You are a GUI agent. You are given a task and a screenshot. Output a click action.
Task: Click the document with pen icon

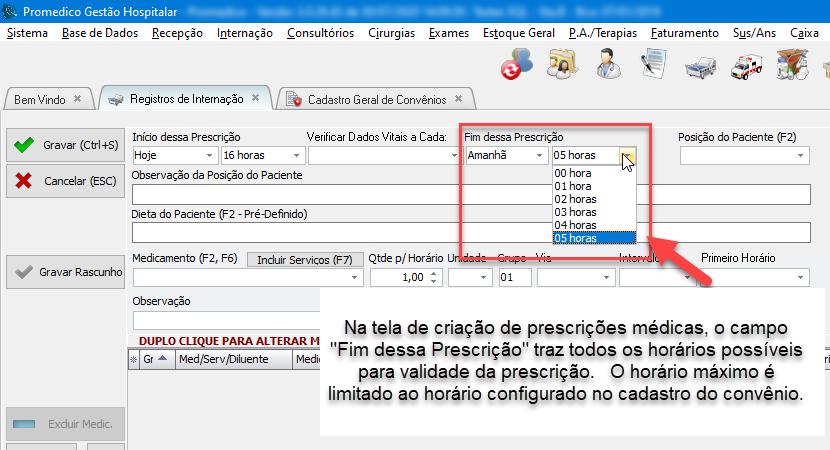point(653,65)
